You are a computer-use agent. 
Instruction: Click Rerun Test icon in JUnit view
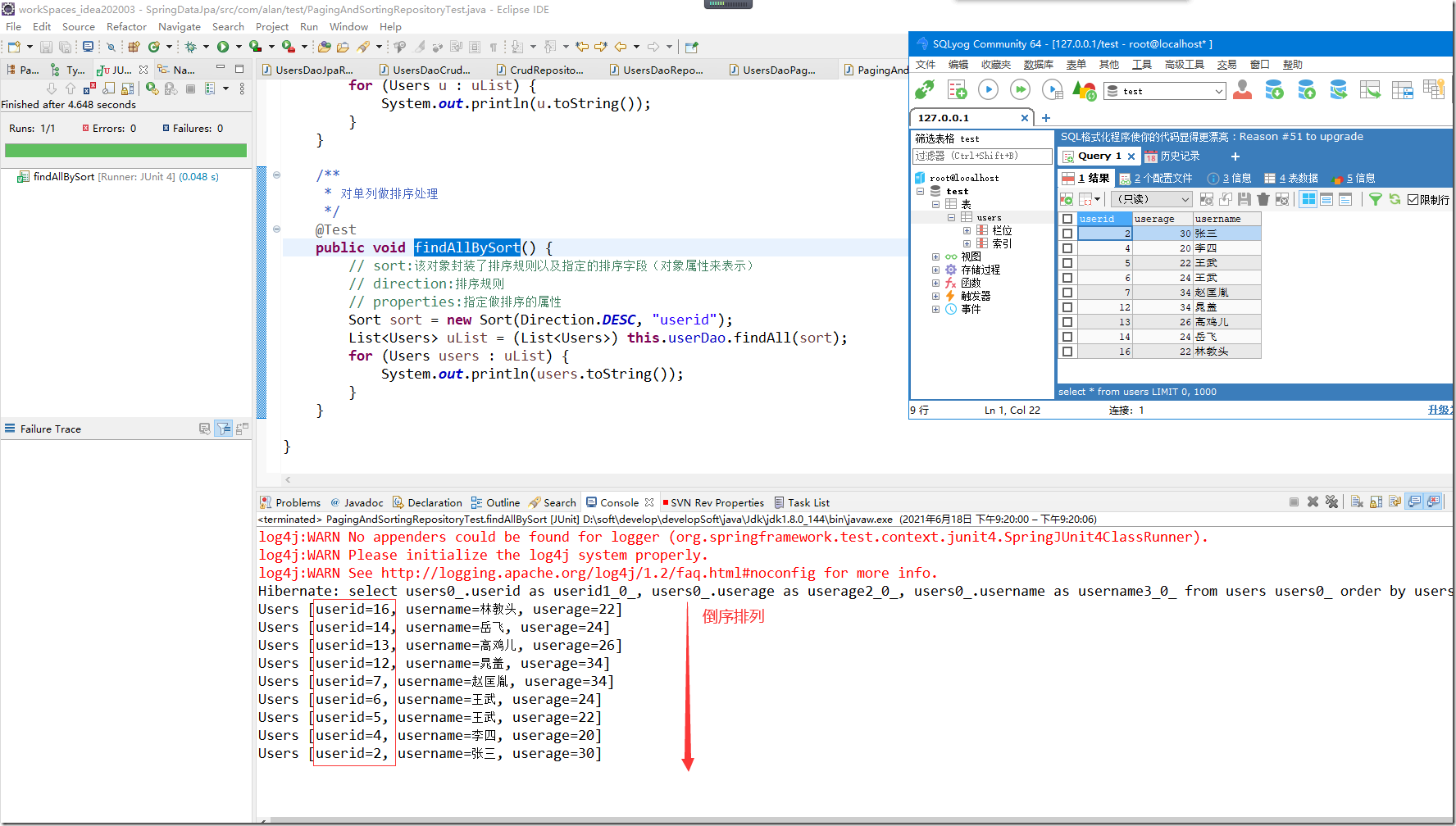[x=152, y=88]
